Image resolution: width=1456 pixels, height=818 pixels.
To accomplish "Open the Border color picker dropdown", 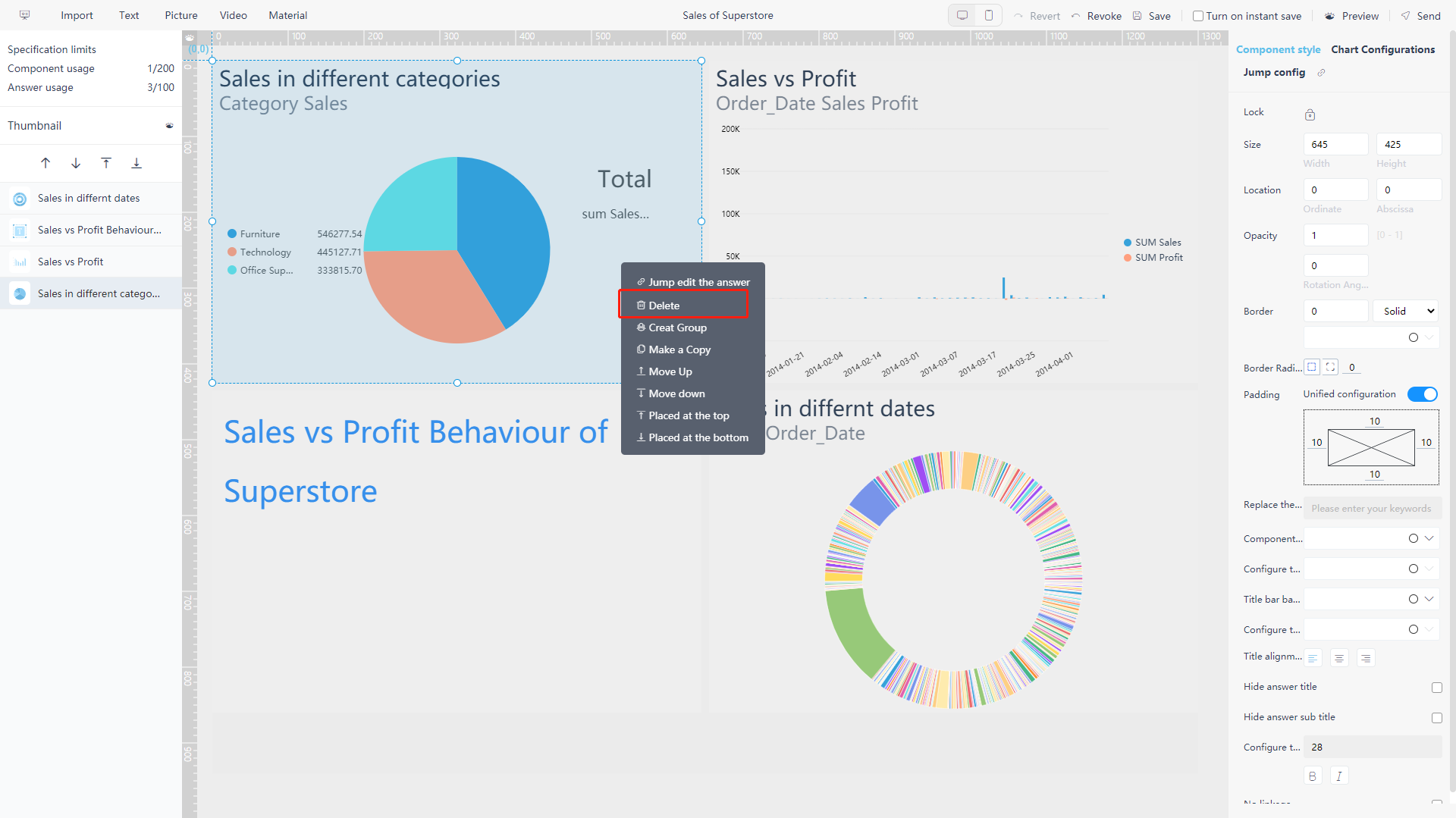I will pyautogui.click(x=1371, y=337).
